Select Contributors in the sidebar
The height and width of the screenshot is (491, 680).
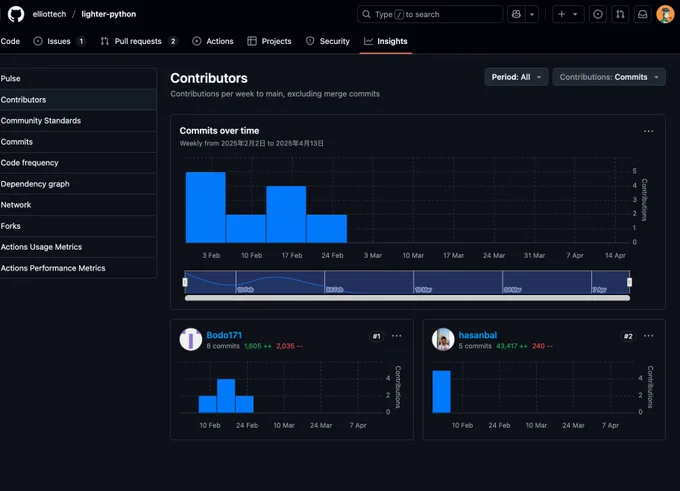point(78,100)
